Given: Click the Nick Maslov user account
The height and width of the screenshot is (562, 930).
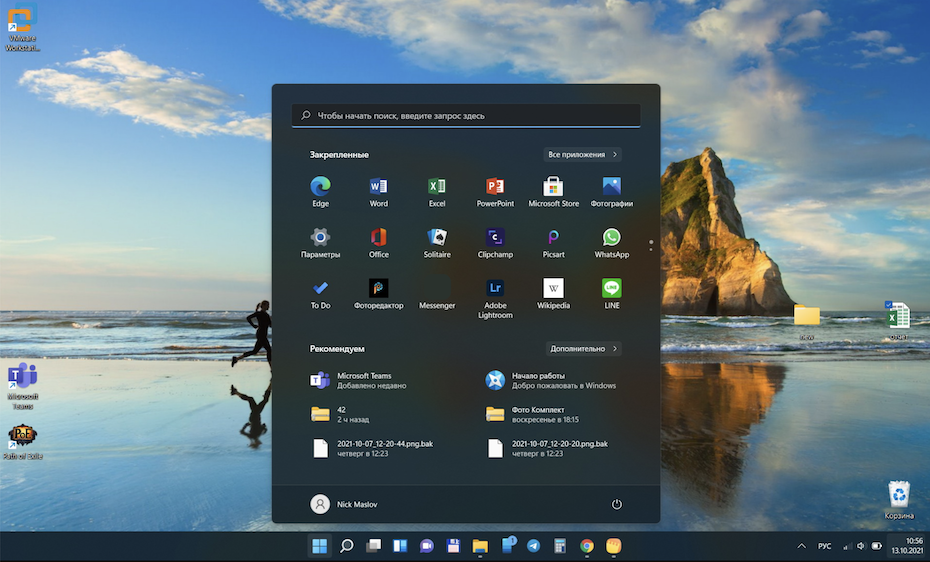Looking at the screenshot, I should tap(344, 504).
